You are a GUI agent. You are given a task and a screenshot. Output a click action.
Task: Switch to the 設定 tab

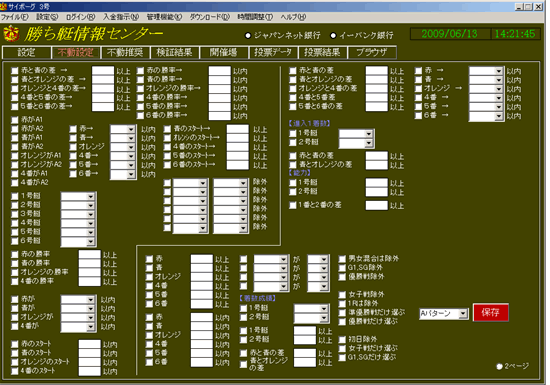coord(26,53)
